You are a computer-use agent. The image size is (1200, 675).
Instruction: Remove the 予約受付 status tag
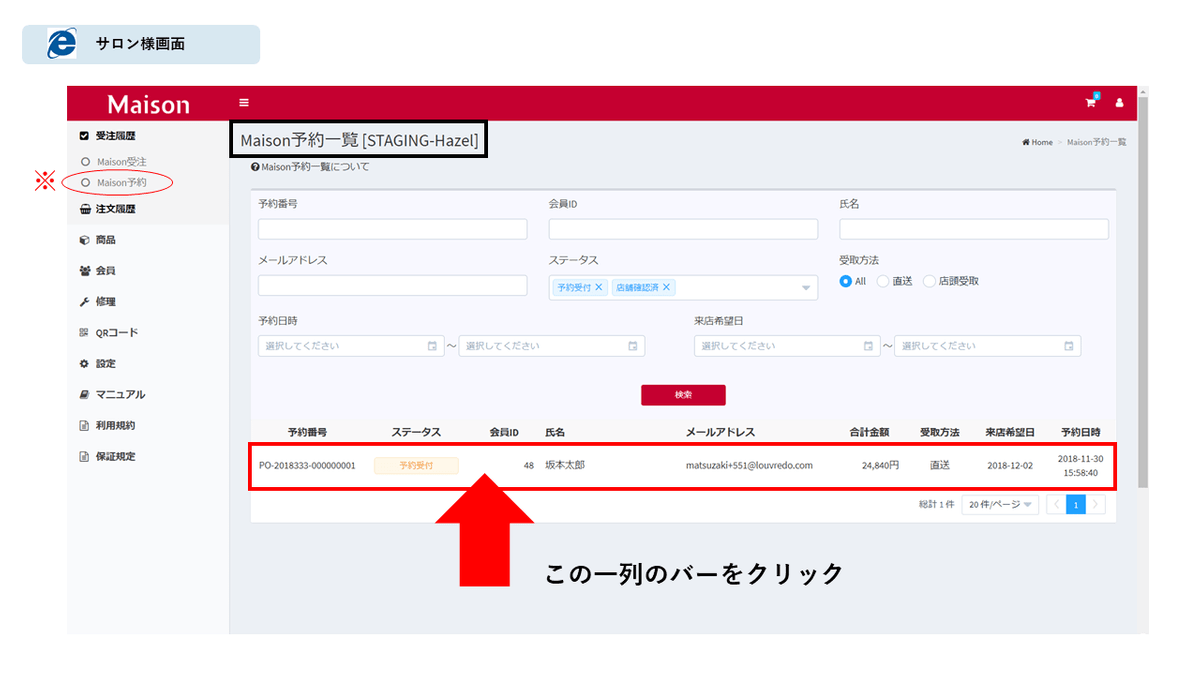click(599, 287)
